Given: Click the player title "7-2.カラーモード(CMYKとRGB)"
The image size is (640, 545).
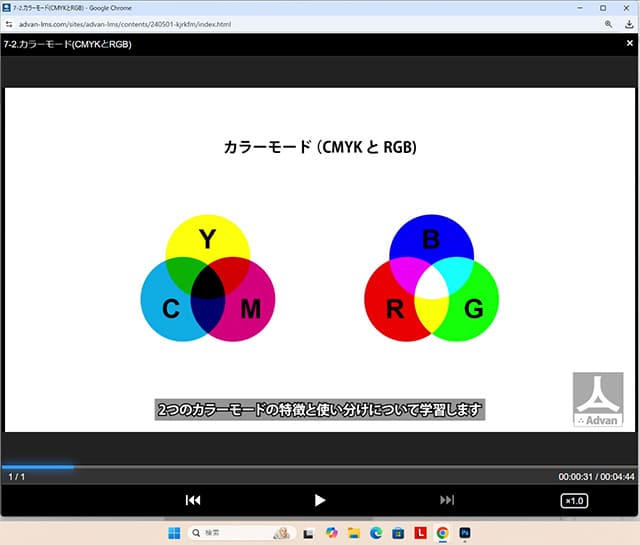Looking at the screenshot, I should (67, 44).
